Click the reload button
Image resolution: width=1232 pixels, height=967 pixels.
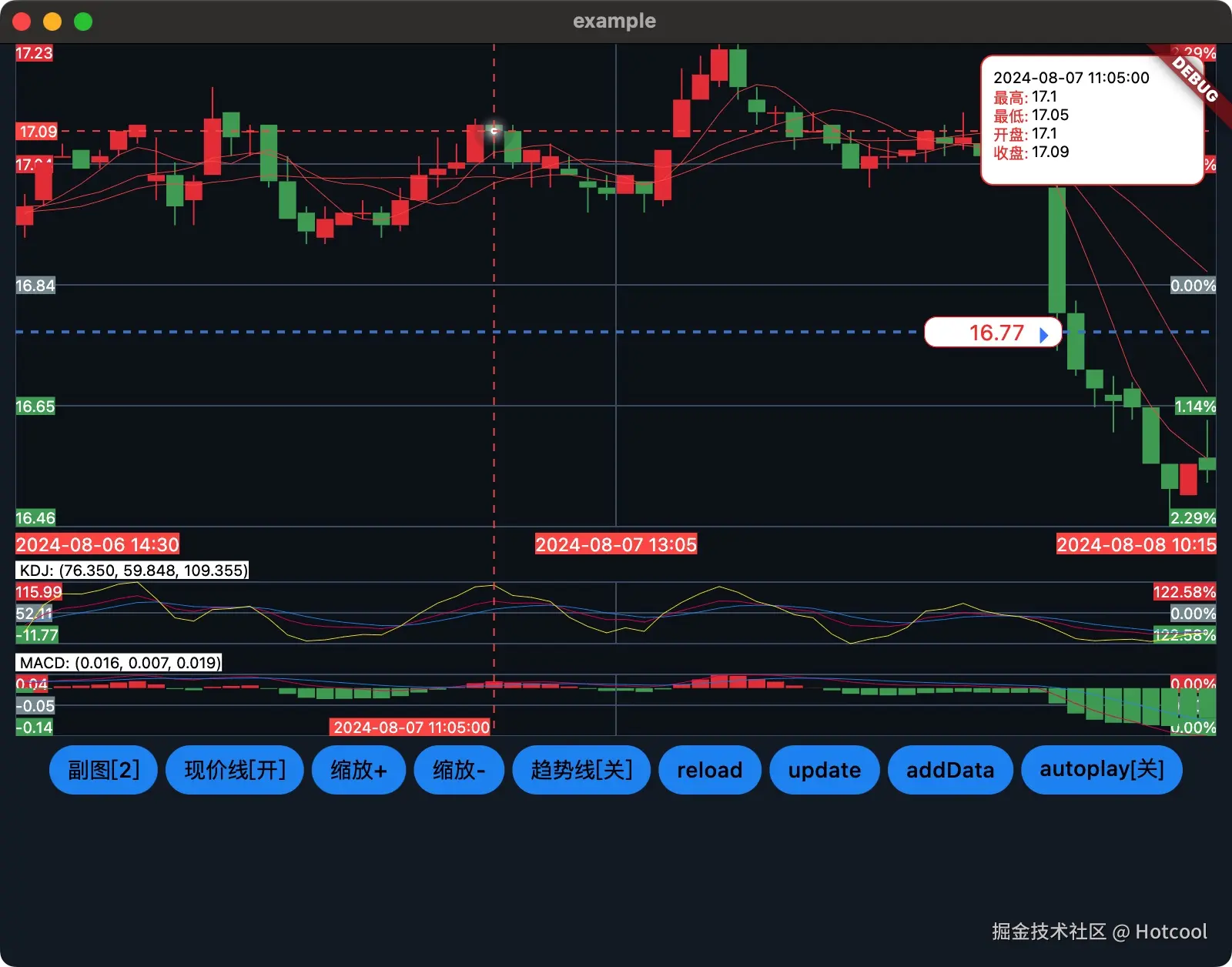pos(710,769)
